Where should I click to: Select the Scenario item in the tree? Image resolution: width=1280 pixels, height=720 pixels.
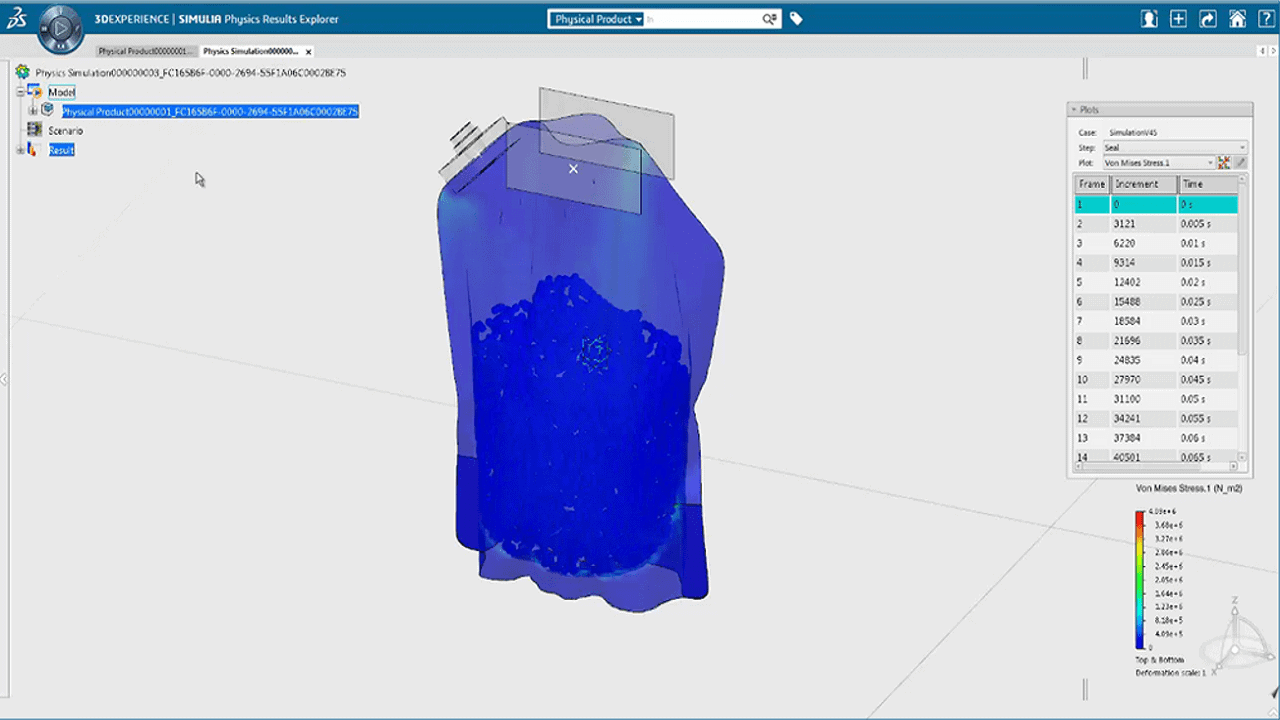pos(65,131)
